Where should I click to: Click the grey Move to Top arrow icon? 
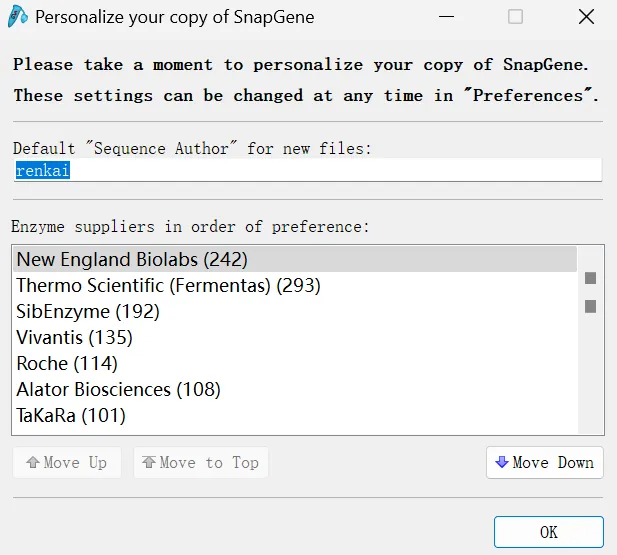(x=149, y=462)
